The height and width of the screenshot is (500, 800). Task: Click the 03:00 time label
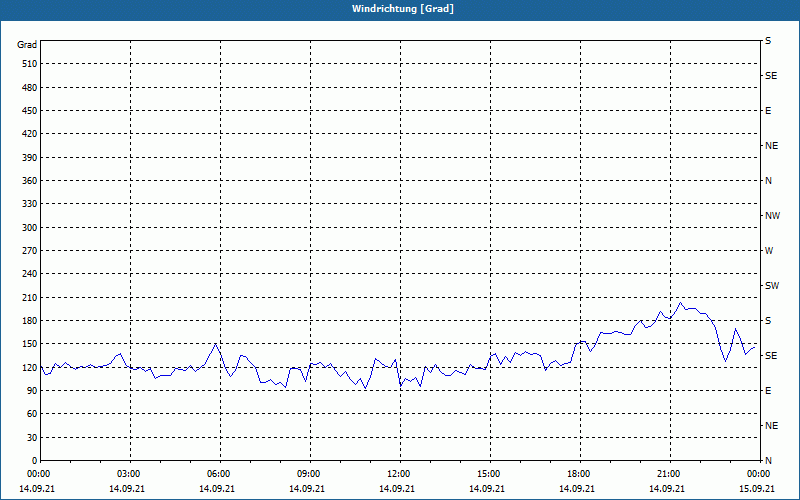click(x=130, y=474)
